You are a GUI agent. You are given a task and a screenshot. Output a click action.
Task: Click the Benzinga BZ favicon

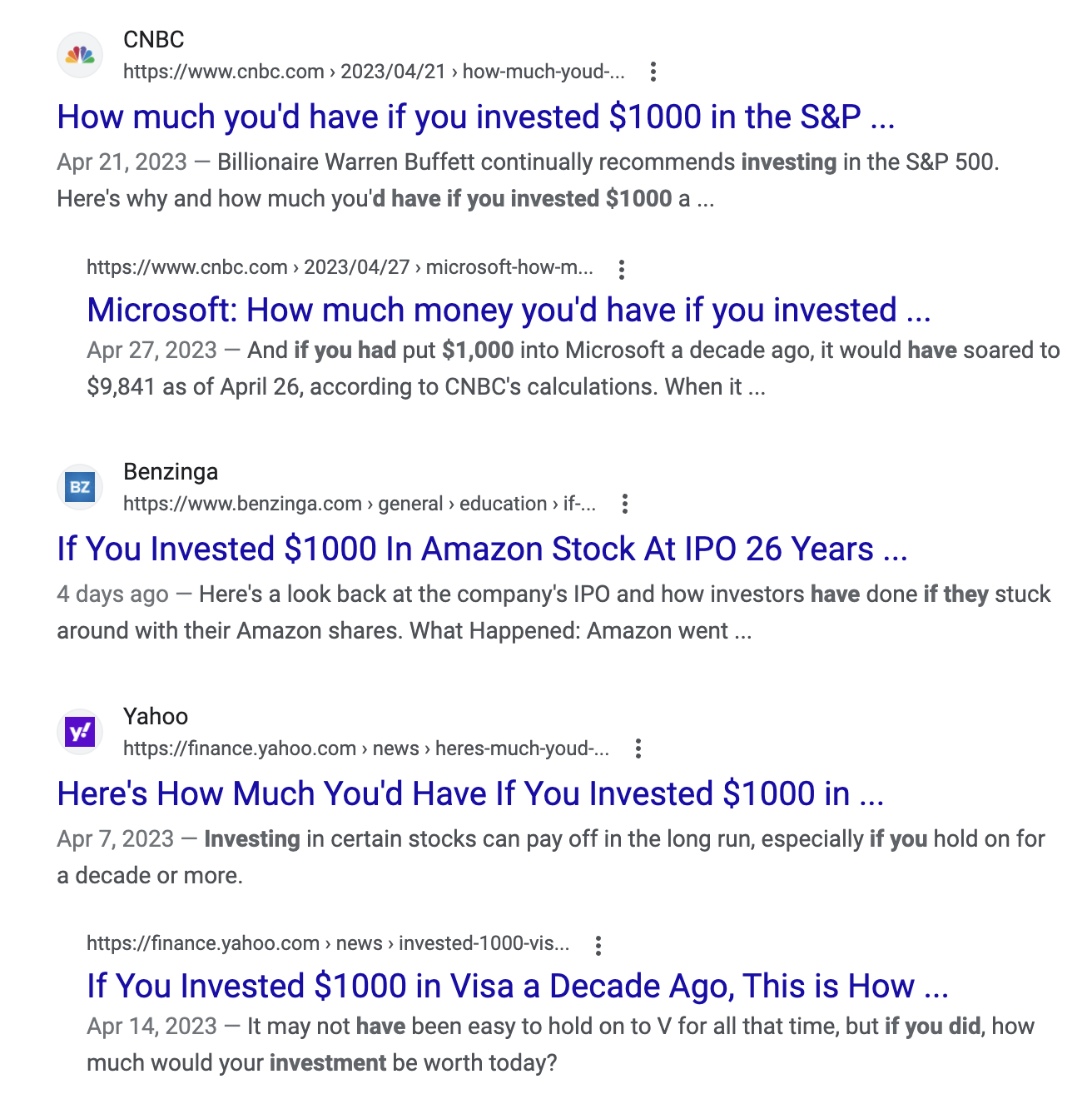[x=80, y=487]
